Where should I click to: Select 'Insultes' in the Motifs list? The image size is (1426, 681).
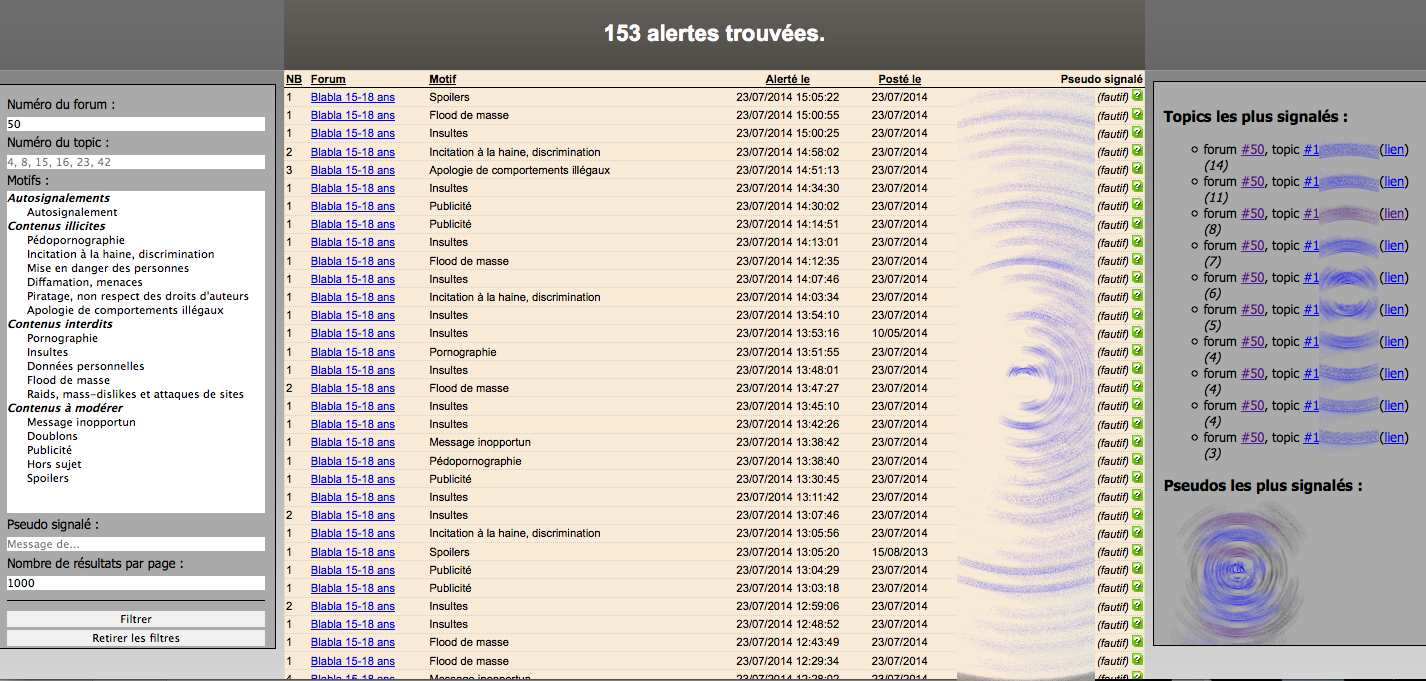pyautogui.click(x=48, y=352)
